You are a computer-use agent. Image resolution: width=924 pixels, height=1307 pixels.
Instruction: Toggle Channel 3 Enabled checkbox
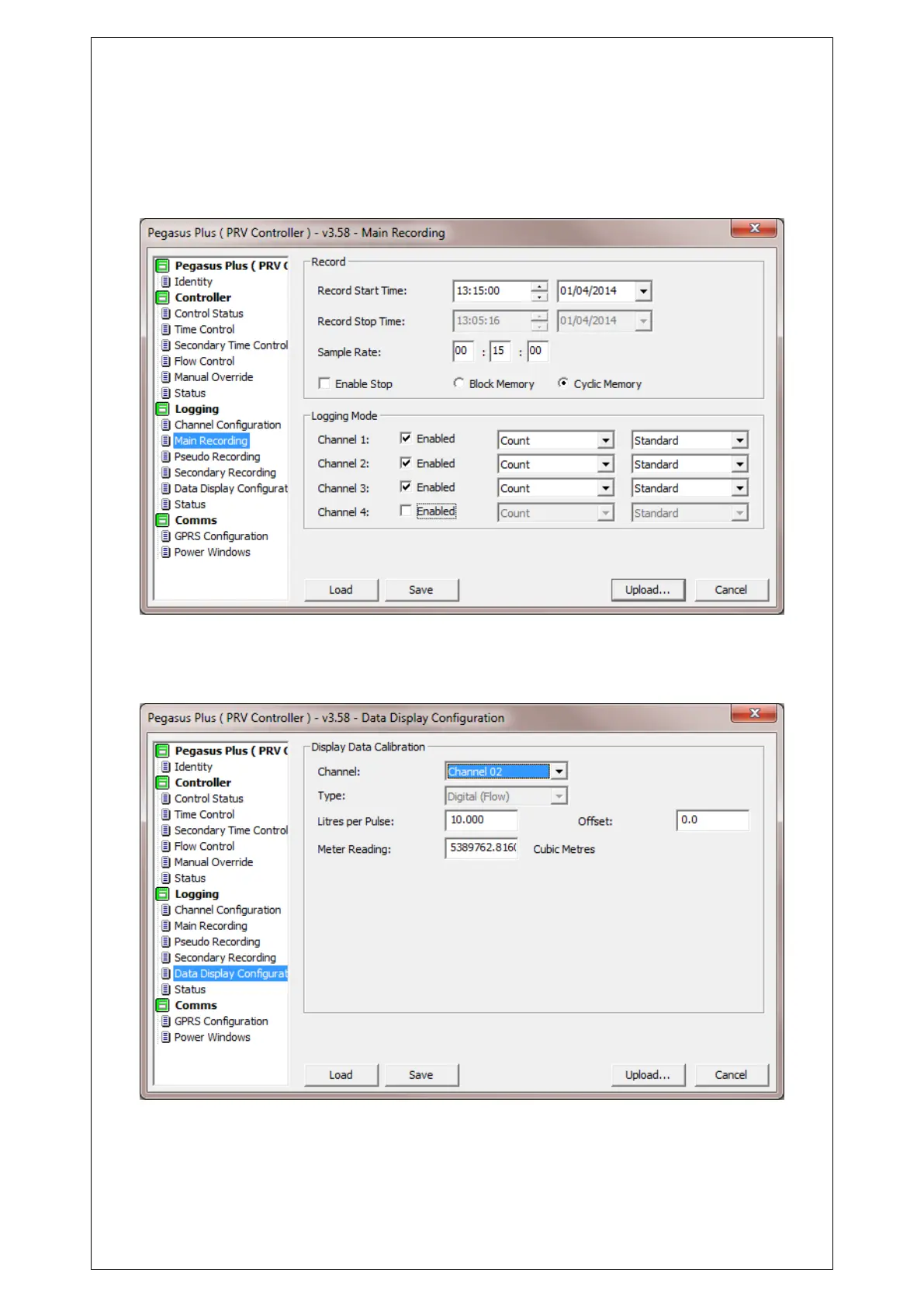click(405, 487)
